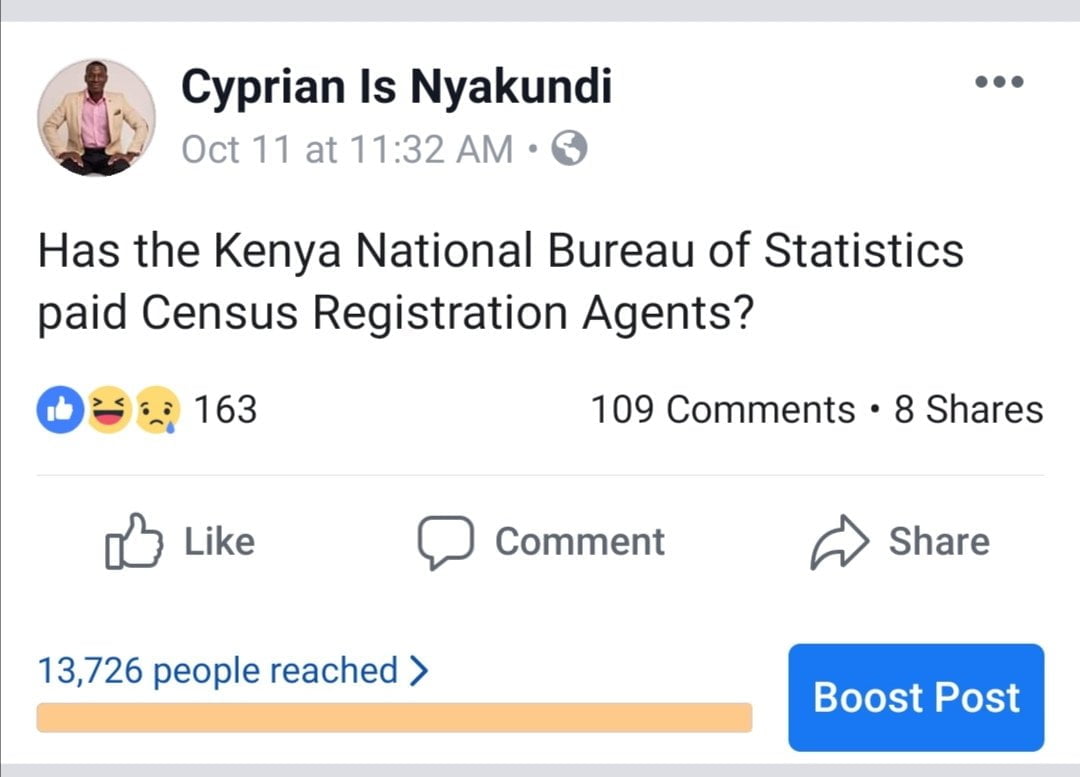1080x777 pixels.
Task: Click the thumbs-up outline Like icon
Action: tap(133, 542)
